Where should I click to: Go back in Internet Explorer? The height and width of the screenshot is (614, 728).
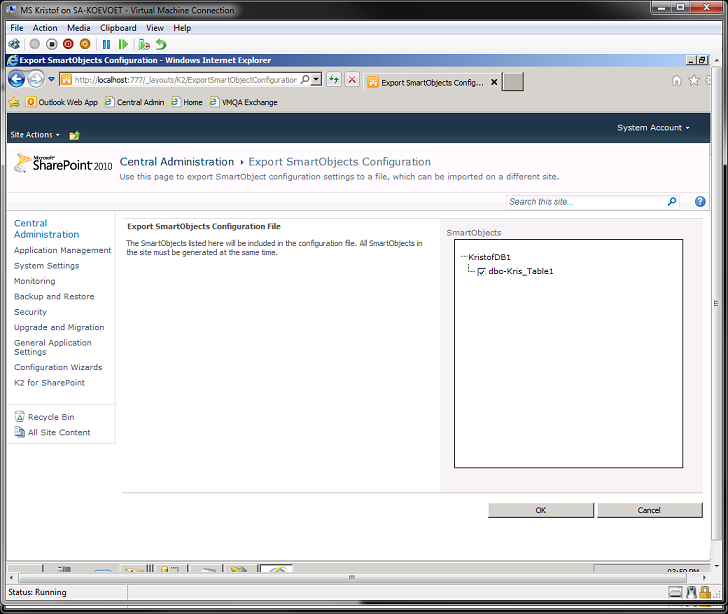17,79
